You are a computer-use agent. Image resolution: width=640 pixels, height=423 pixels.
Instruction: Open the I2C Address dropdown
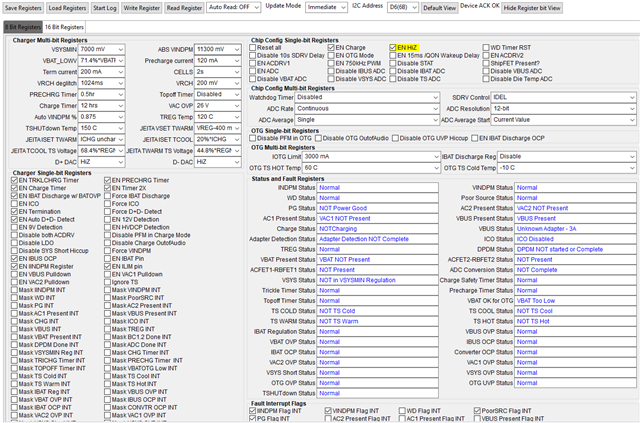402,7
